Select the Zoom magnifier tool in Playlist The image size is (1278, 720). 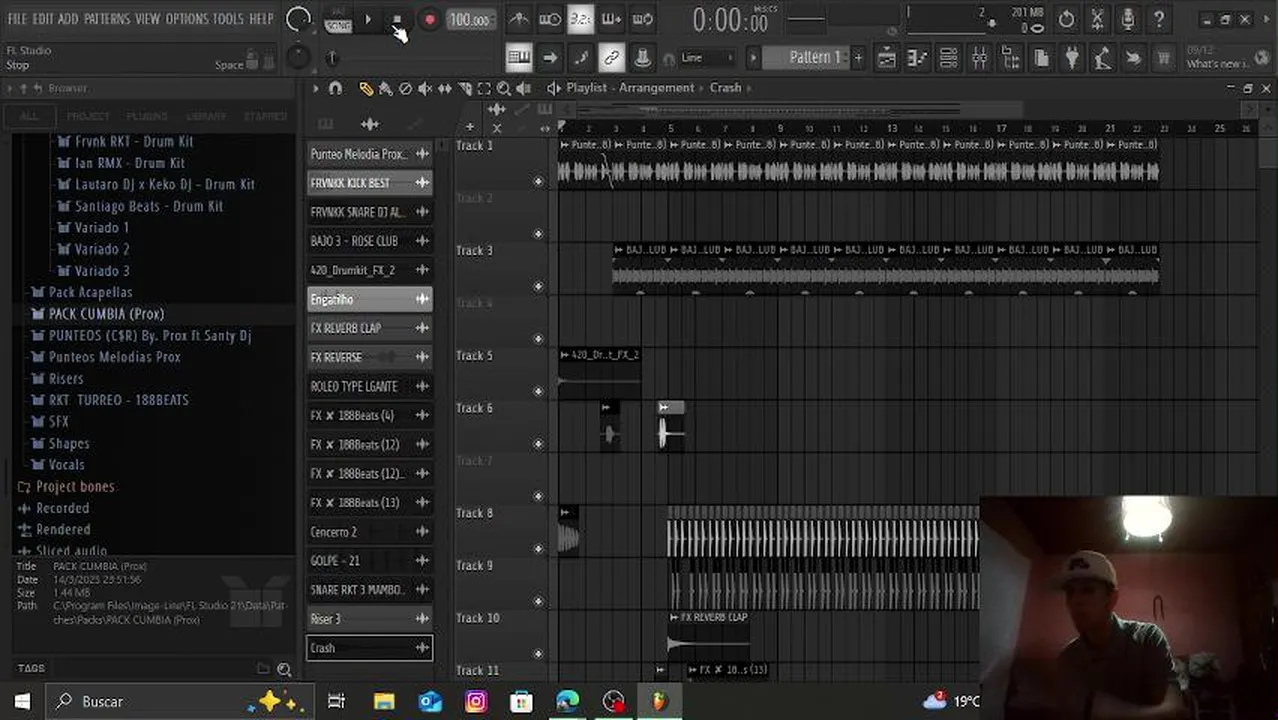504,88
